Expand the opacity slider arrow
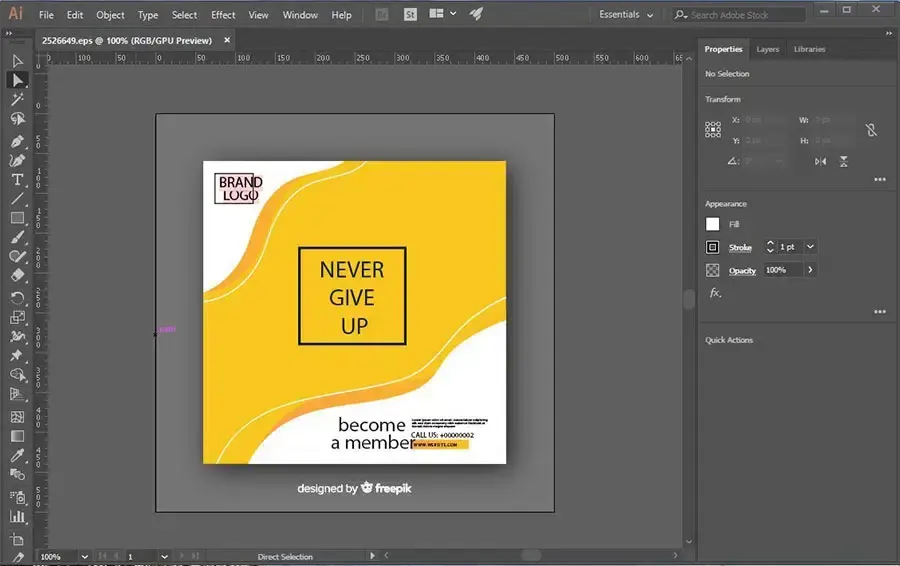 pos(810,270)
